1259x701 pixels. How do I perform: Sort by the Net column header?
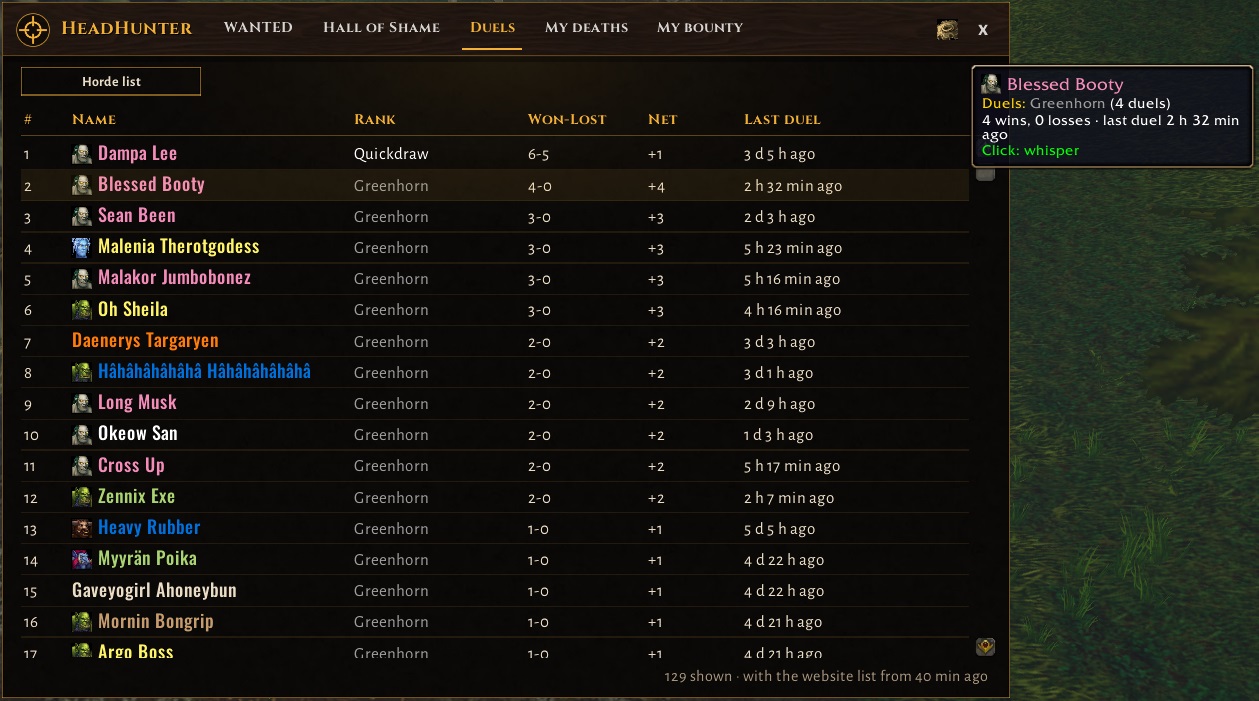[662, 119]
